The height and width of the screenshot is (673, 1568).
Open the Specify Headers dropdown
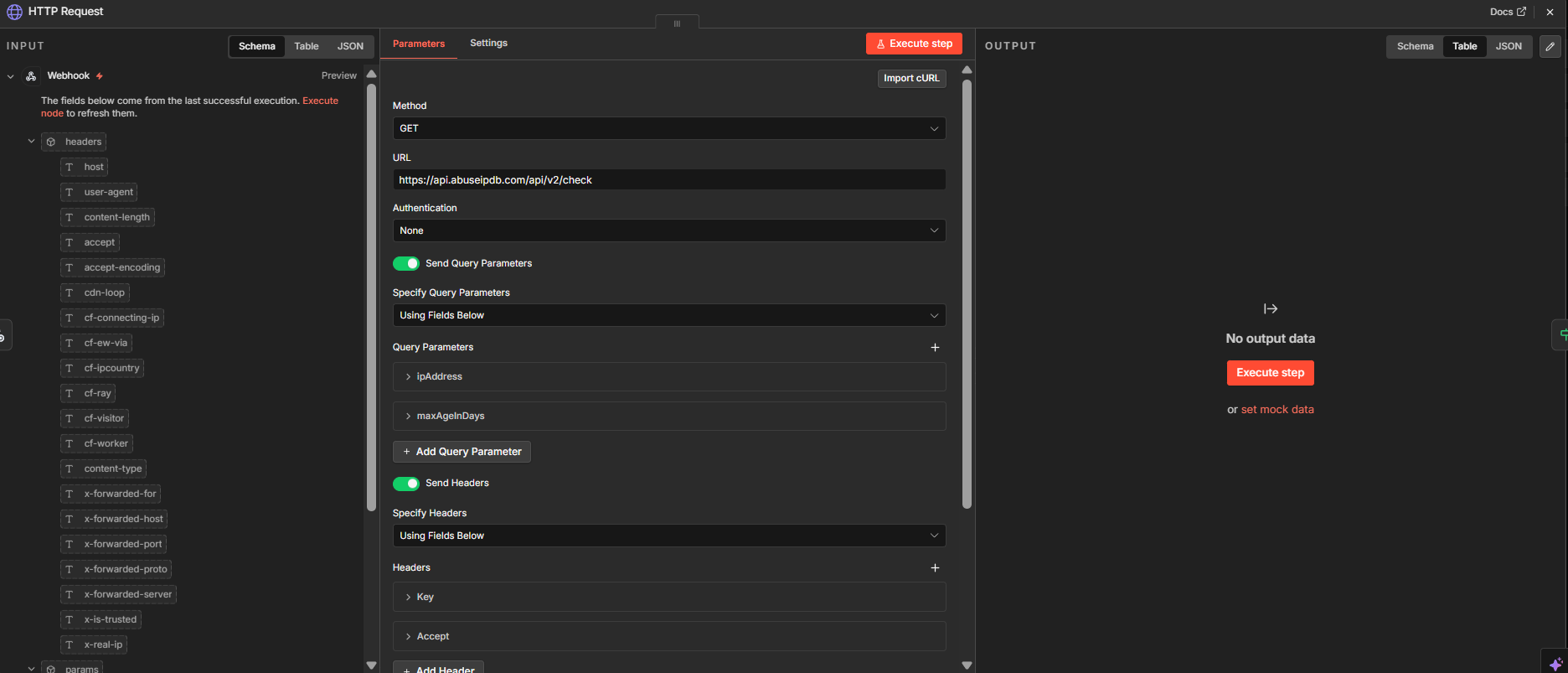pos(669,536)
